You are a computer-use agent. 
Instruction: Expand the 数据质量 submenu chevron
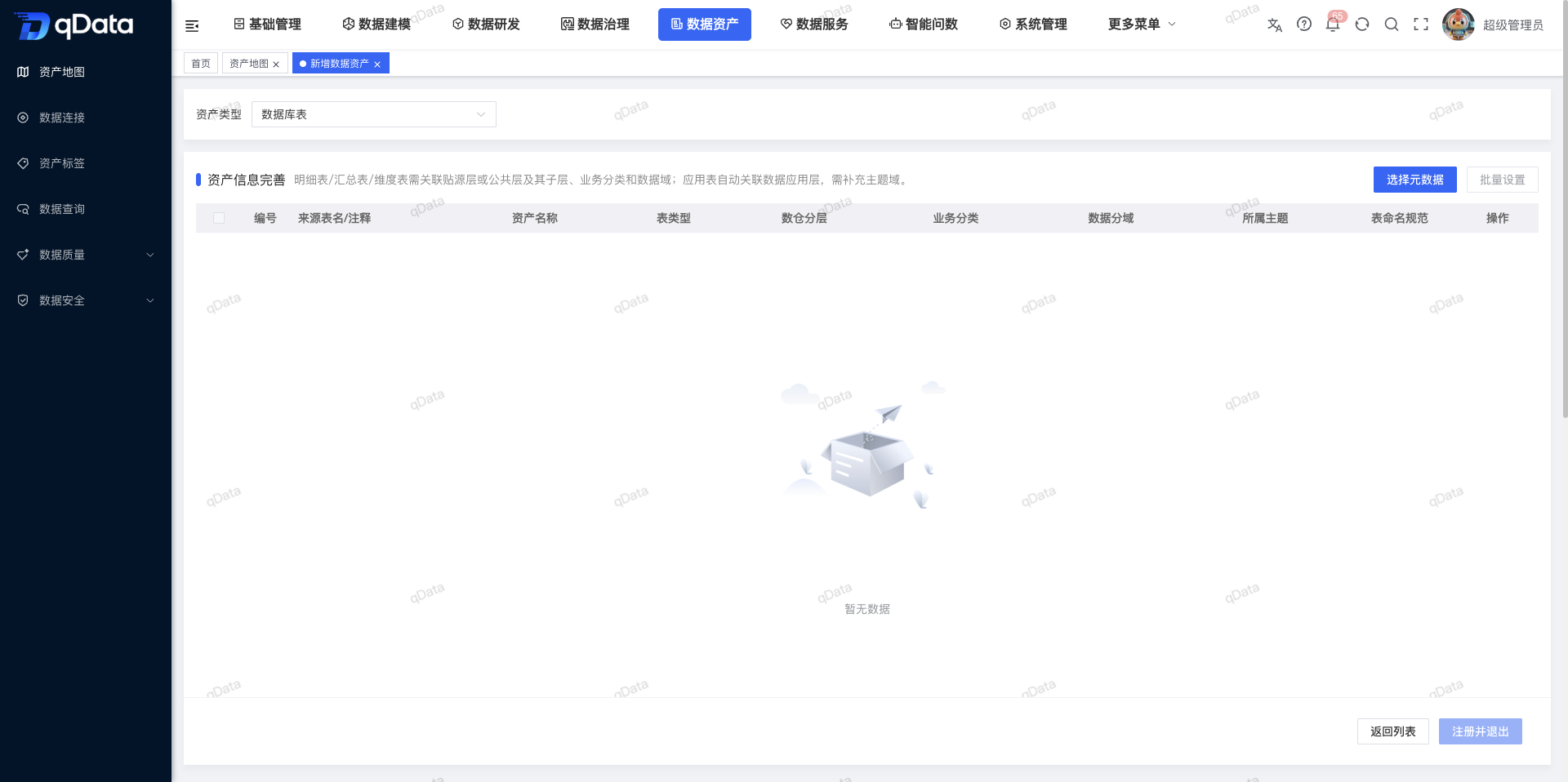pos(150,255)
